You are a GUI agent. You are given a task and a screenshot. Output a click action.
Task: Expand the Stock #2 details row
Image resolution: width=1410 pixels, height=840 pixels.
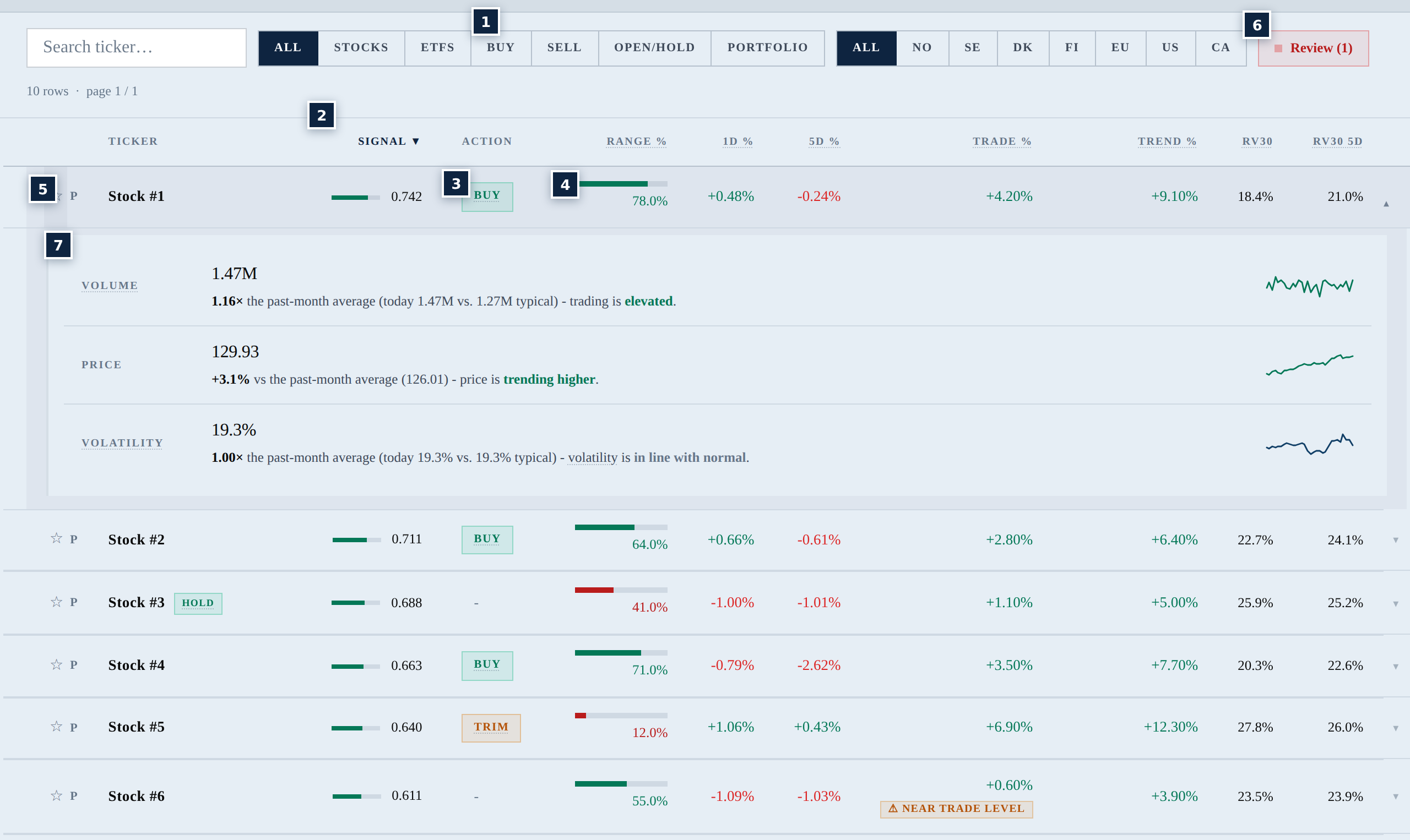tap(1395, 540)
